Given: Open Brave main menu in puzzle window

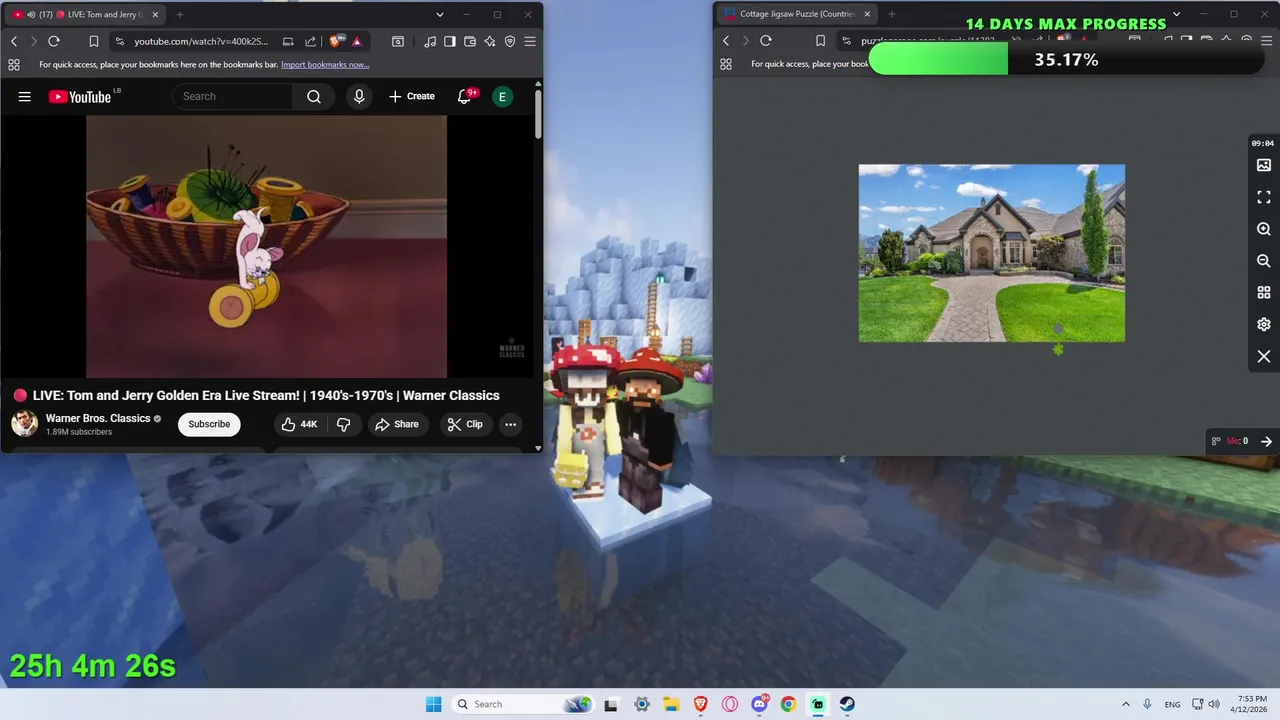Looking at the screenshot, I should [1267, 41].
